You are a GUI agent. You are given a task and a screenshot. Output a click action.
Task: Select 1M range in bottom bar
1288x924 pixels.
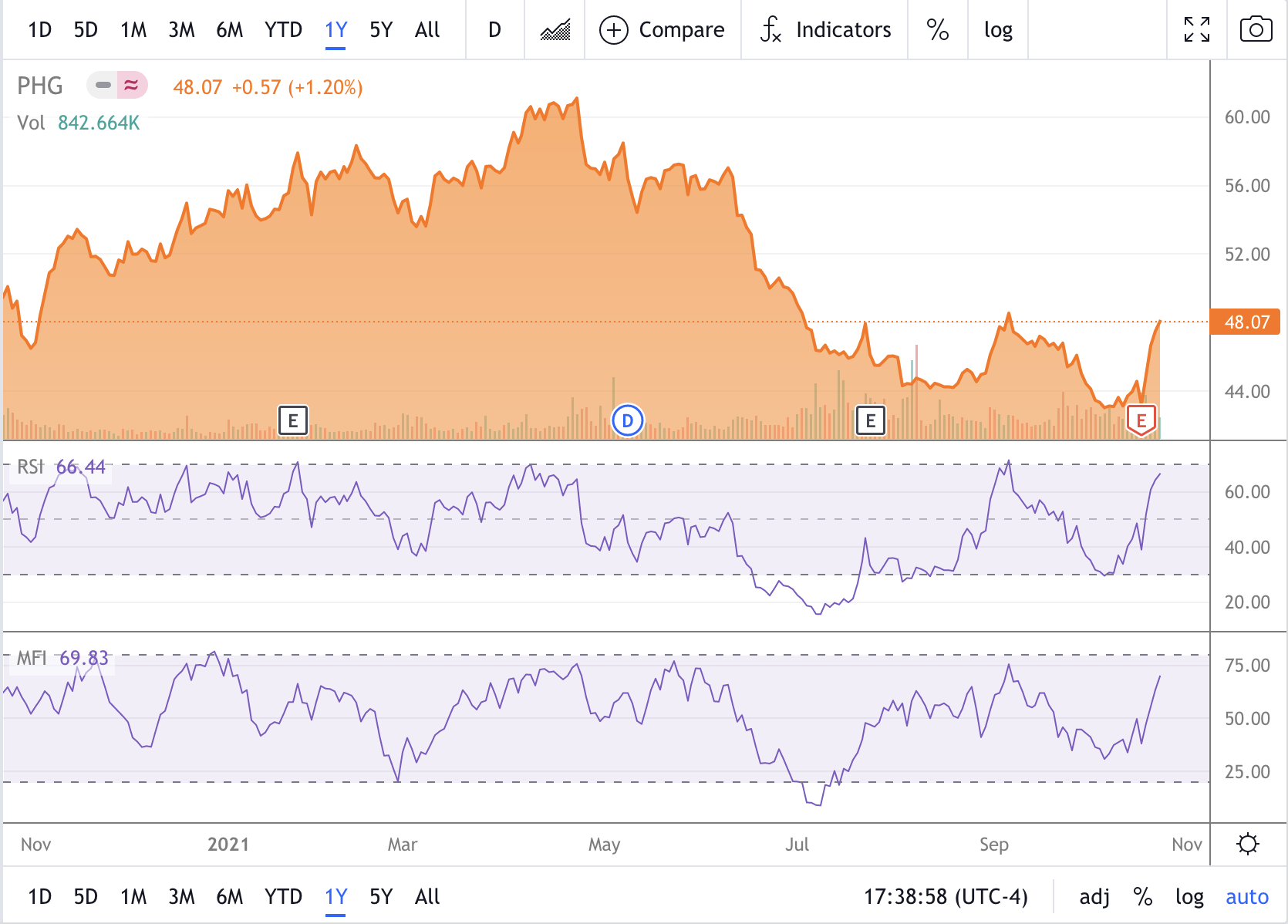[133, 897]
